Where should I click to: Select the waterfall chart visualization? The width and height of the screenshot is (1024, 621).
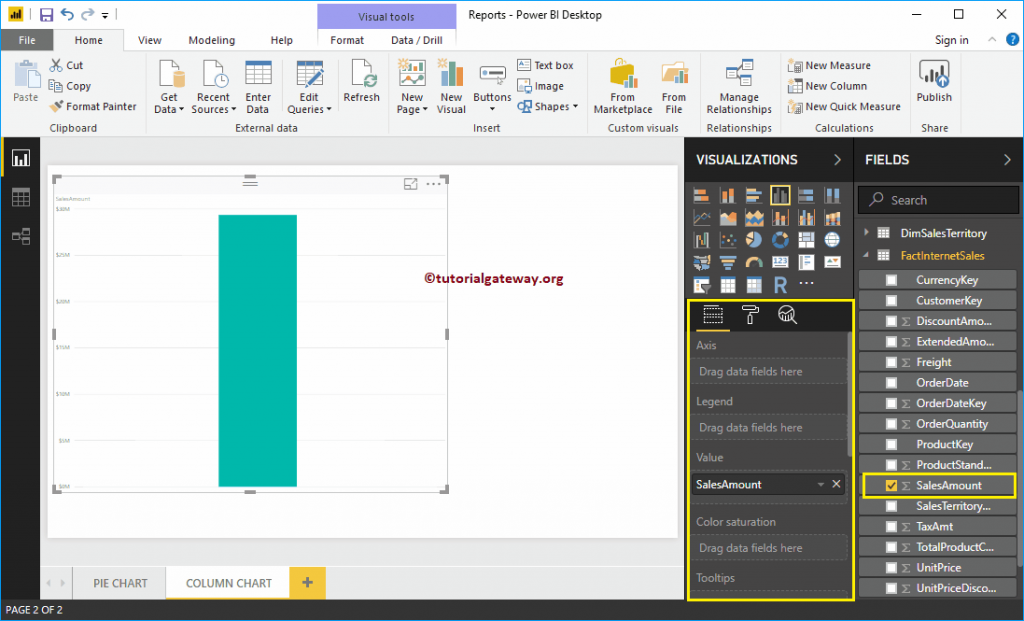tap(701, 240)
